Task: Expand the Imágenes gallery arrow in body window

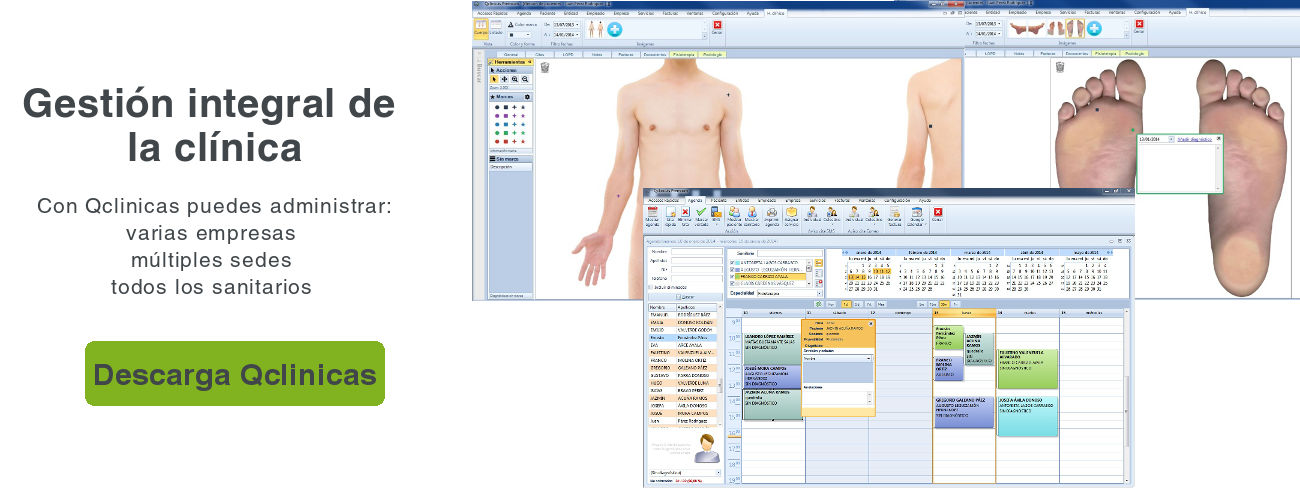Action: pos(705,37)
